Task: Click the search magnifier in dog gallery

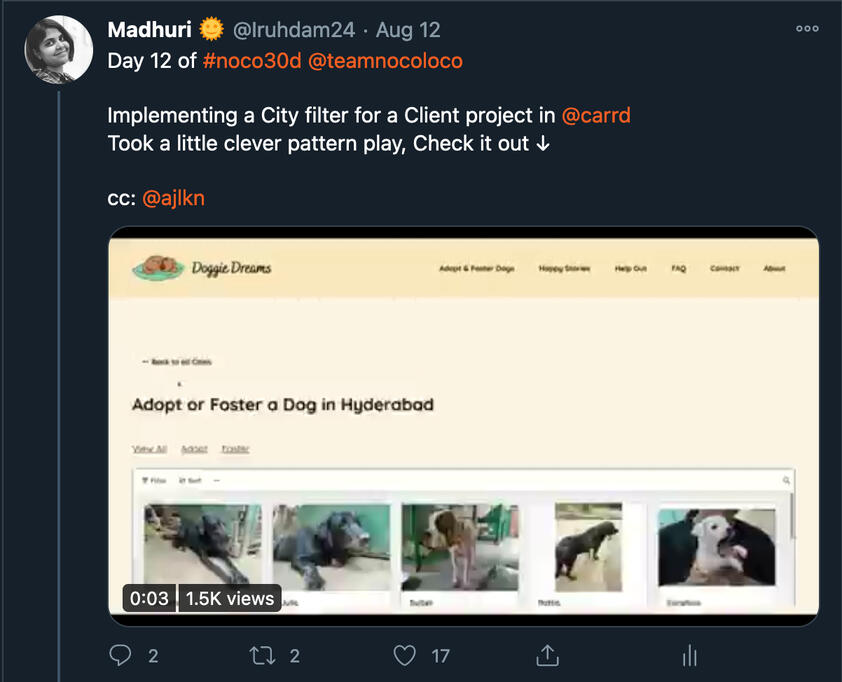Action: point(787,481)
